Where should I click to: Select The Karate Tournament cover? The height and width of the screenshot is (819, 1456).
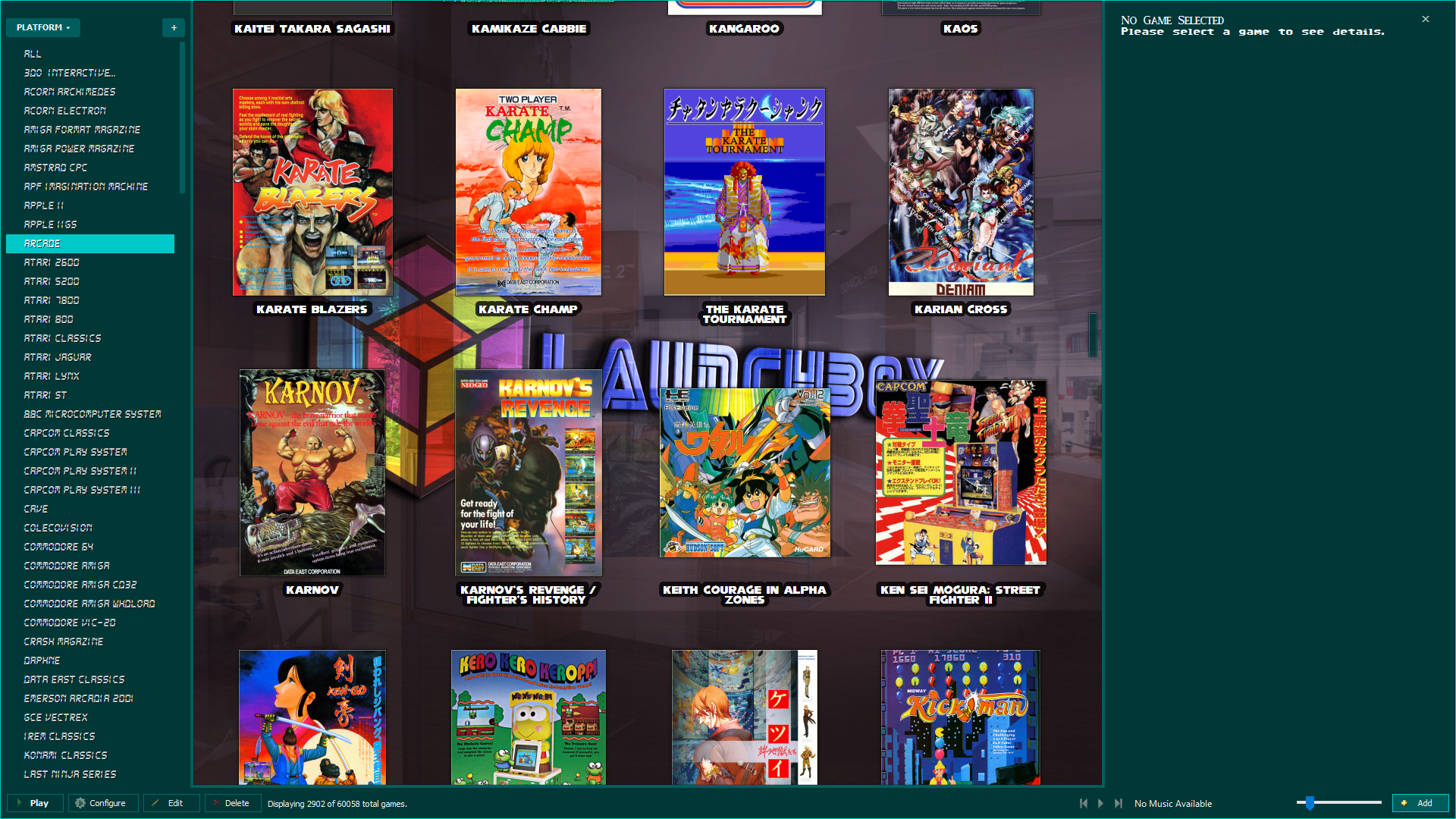[745, 192]
